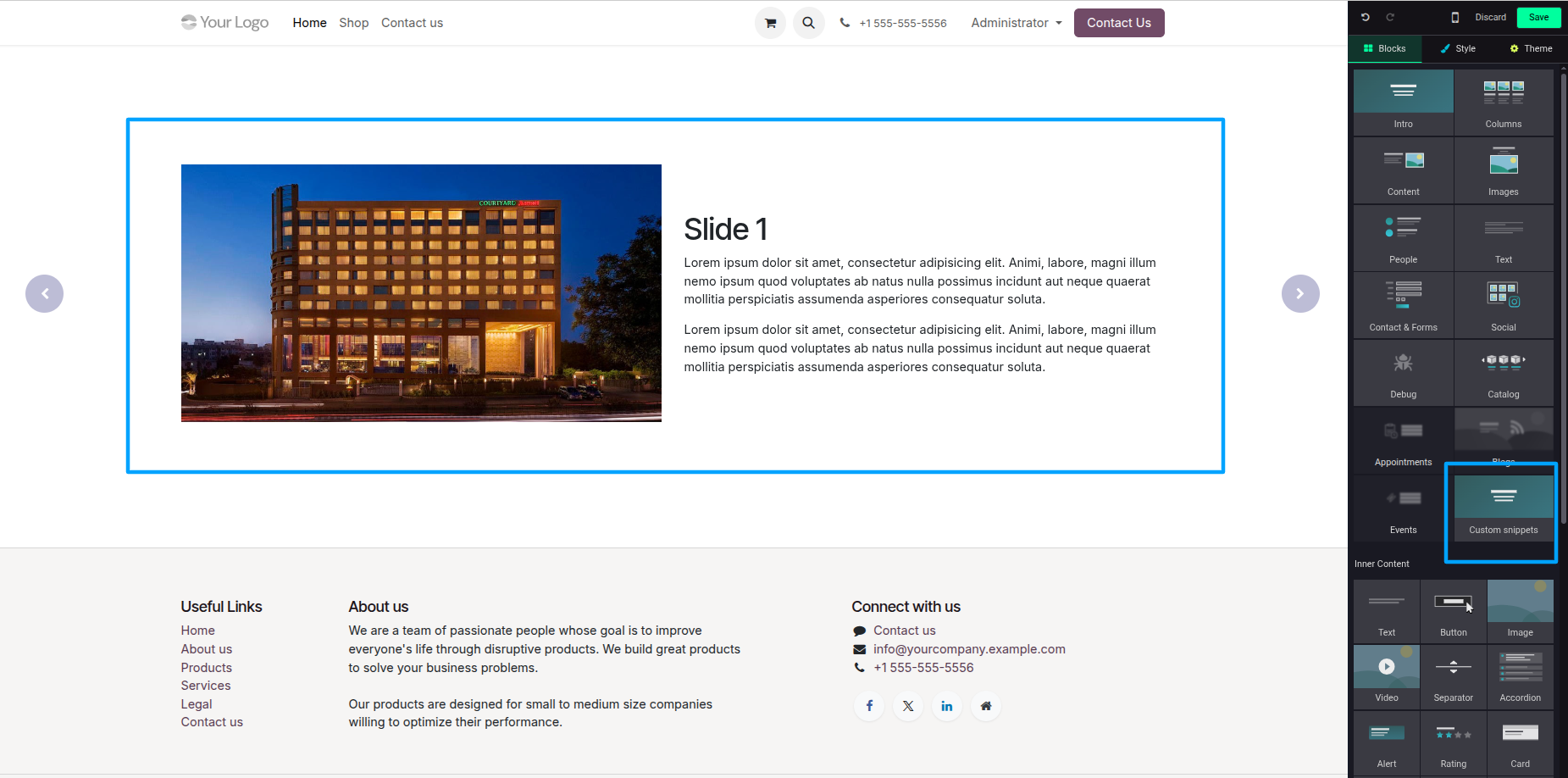Go to previous carousel slide
The height and width of the screenshot is (778, 1568).
[x=44, y=293]
